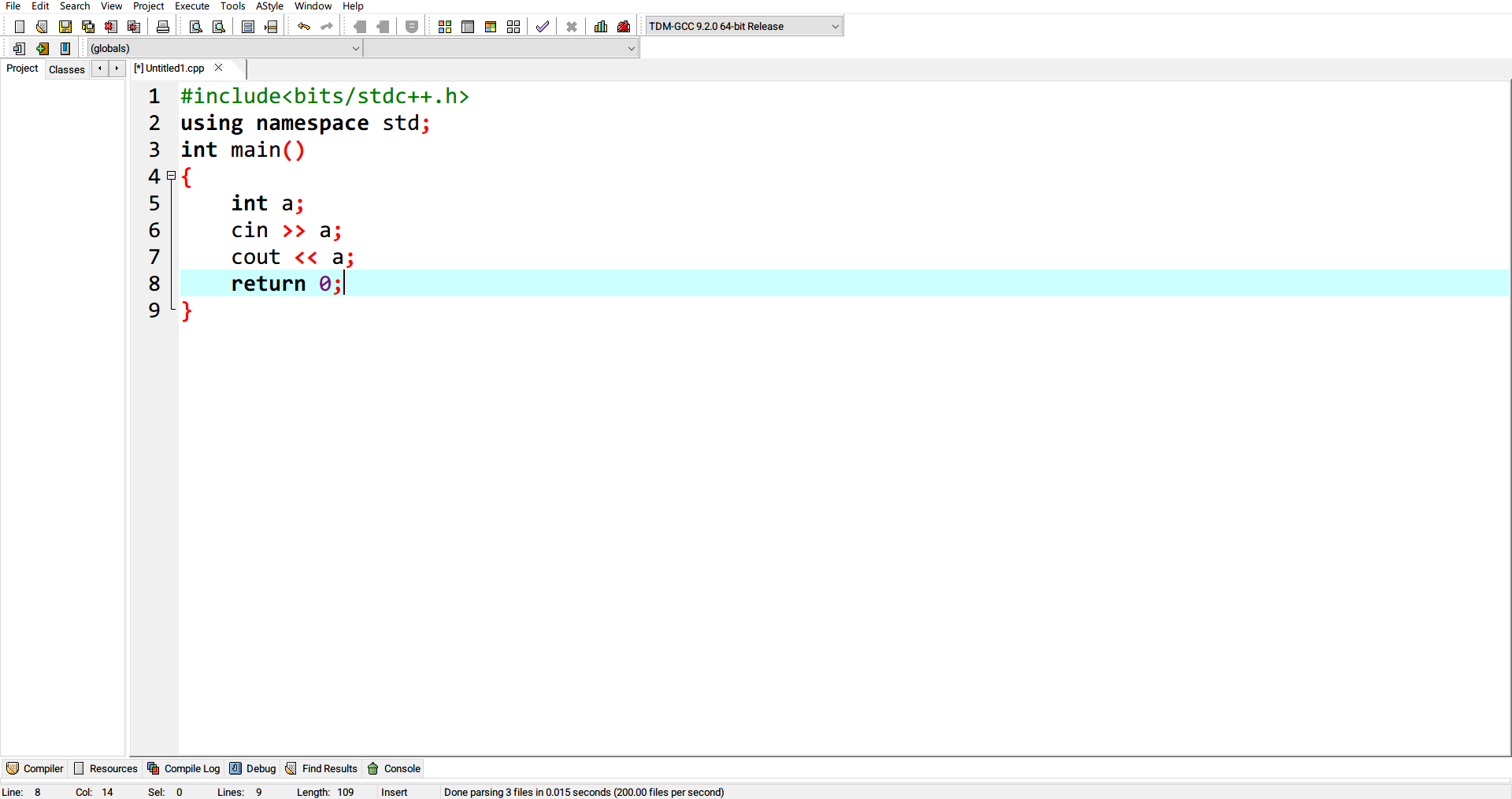Image resolution: width=1512 pixels, height=799 pixels.
Task: Click the Compile icon with four colored squares
Action: tap(445, 27)
